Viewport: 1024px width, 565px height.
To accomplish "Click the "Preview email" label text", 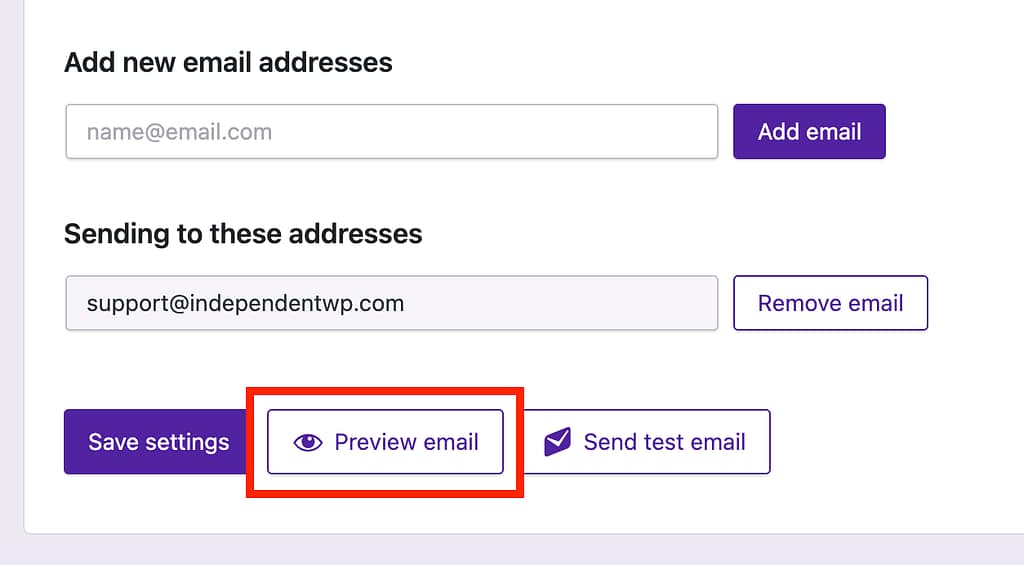I will pos(406,442).
